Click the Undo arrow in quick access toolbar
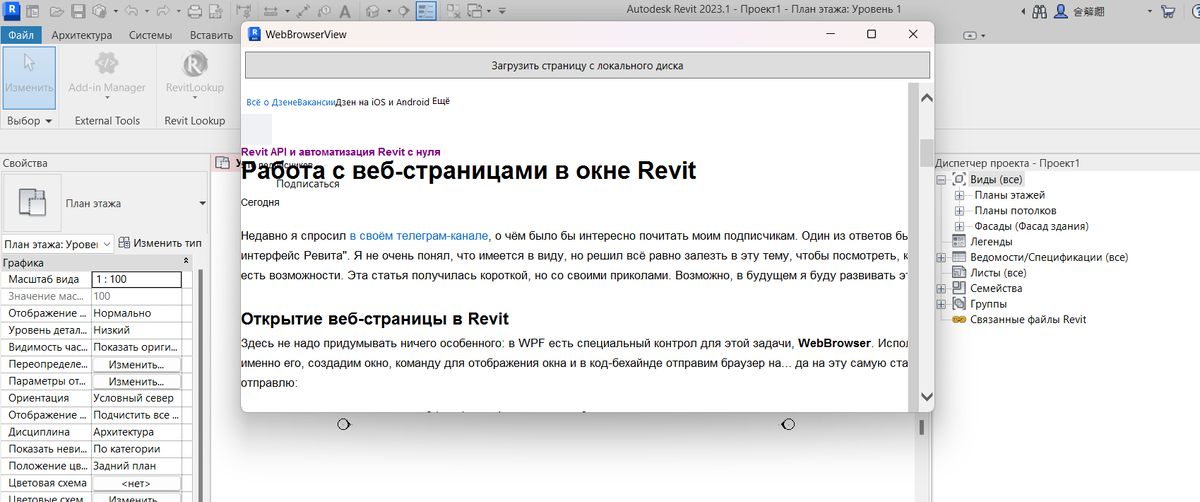This screenshot has height=502, width=1200. point(131,11)
